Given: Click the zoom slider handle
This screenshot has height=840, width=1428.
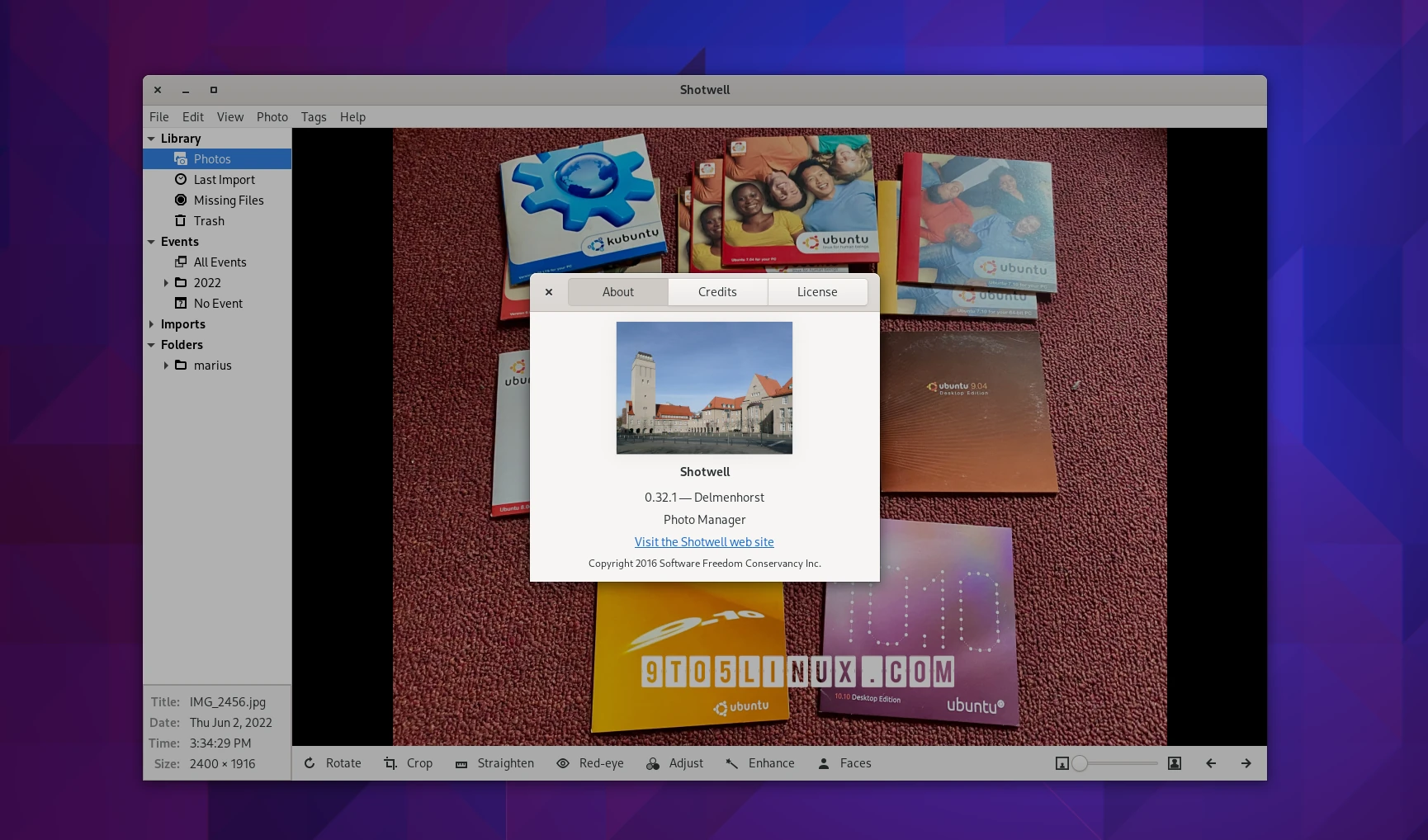Looking at the screenshot, I should 1080,763.
